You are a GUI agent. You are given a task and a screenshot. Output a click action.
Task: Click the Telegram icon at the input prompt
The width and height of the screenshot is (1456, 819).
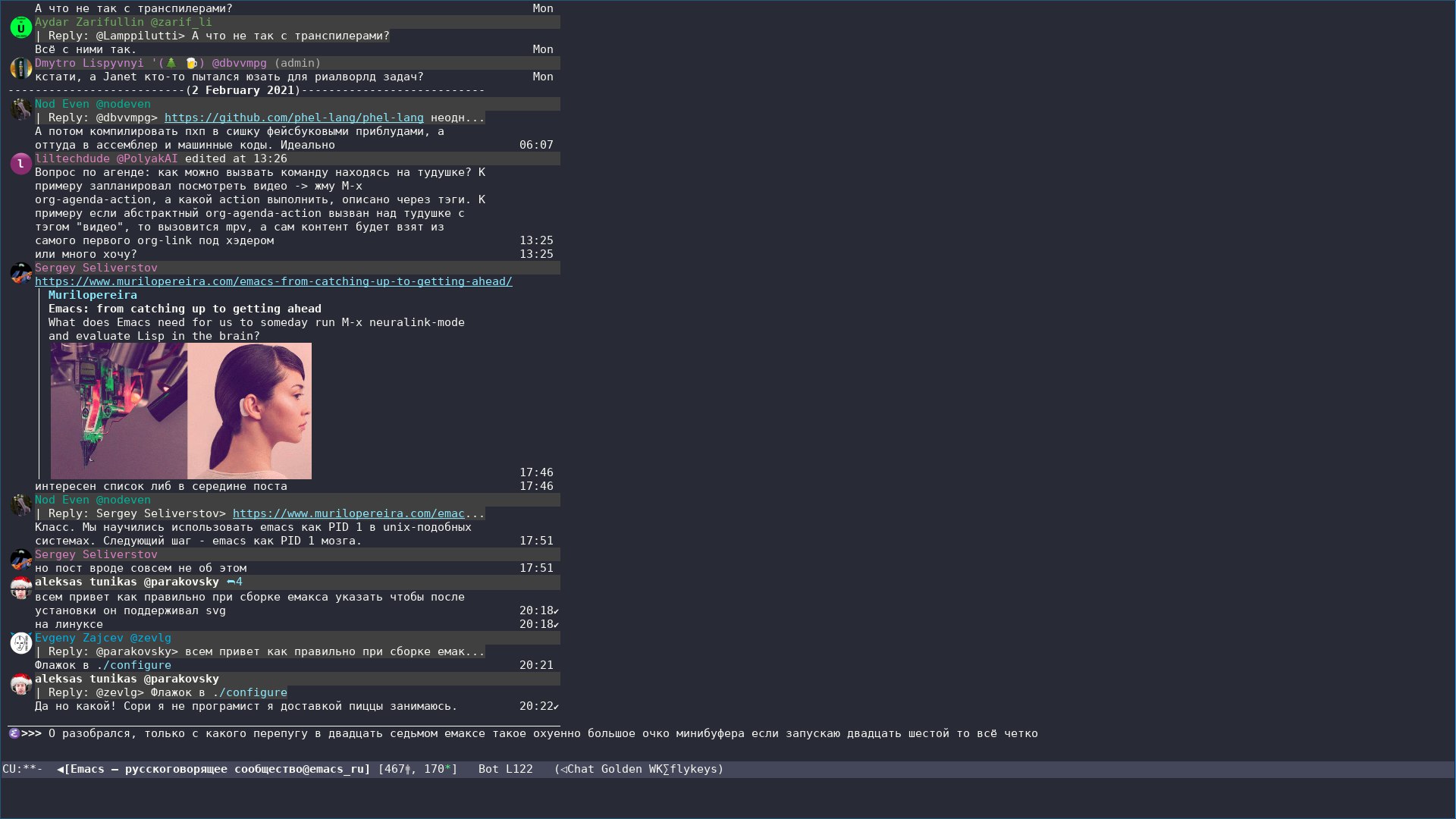[14, 733]
